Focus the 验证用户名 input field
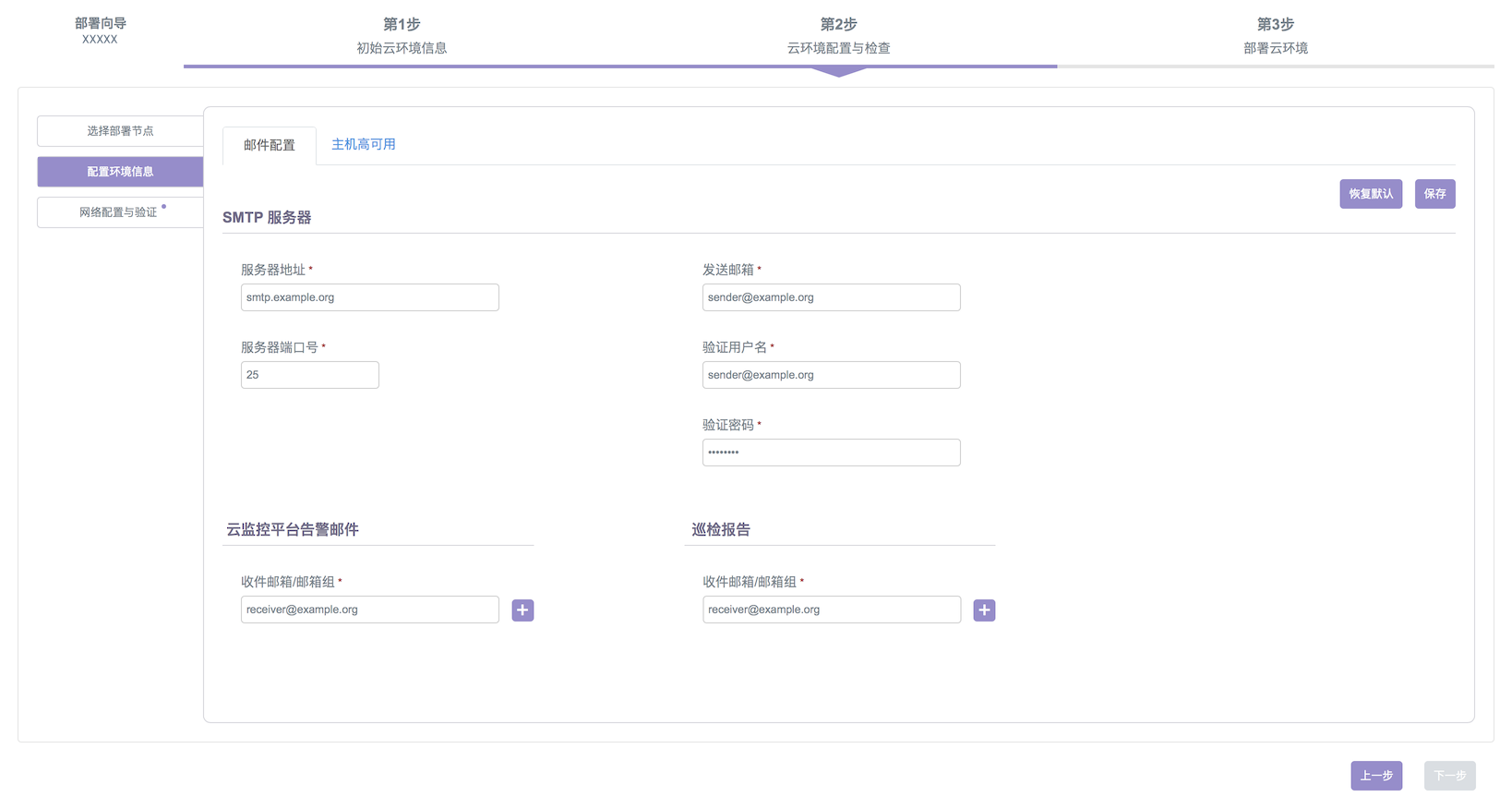The height and width of the screenshot is (809, 1512). pos(831,375)
